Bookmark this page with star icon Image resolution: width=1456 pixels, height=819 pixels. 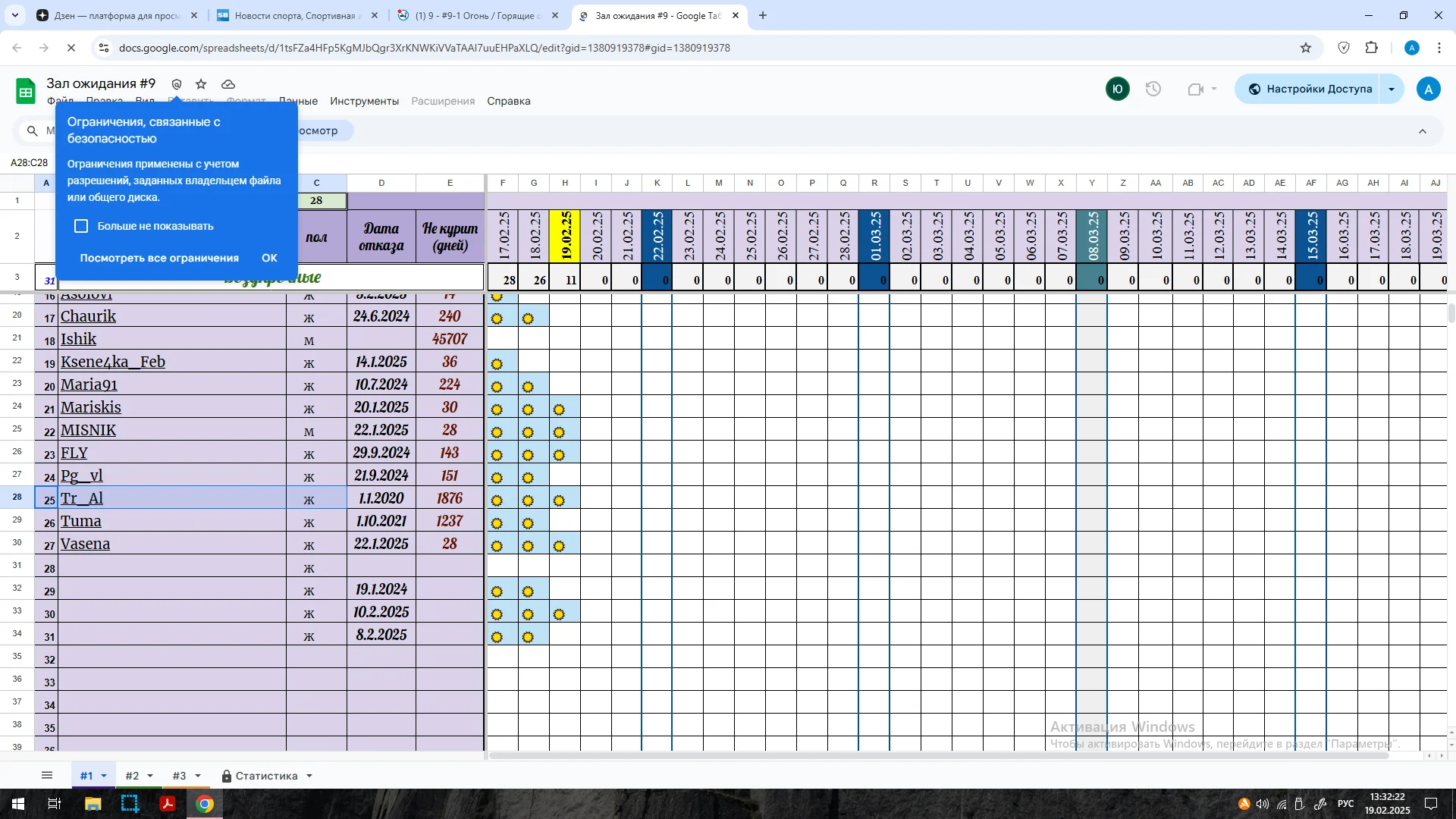[x=1306, y=48]
